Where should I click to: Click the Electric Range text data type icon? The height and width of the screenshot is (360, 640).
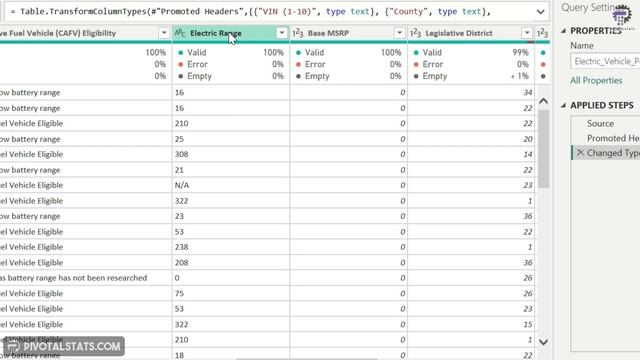point(180,33)
